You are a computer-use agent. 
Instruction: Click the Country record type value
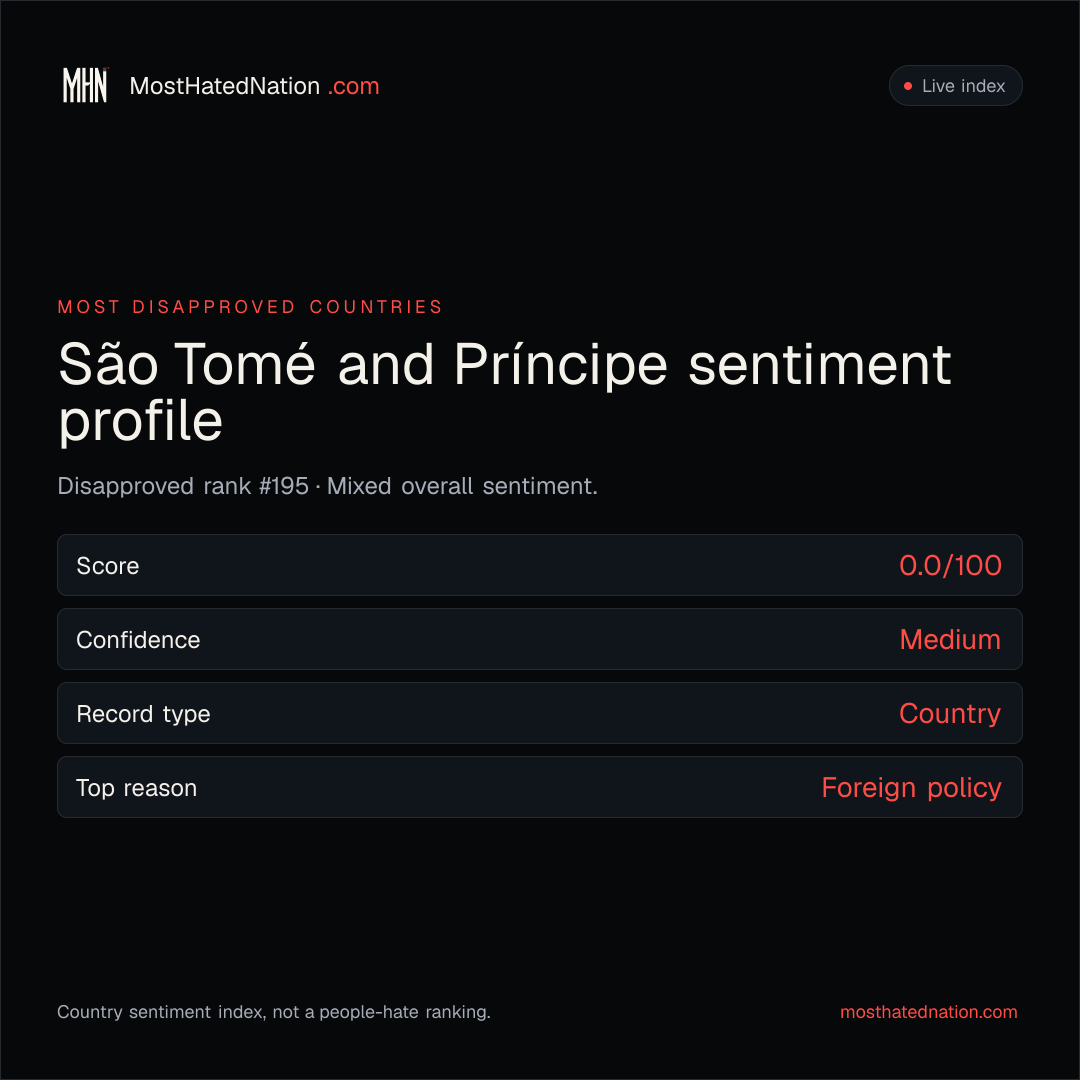[950, 714]
